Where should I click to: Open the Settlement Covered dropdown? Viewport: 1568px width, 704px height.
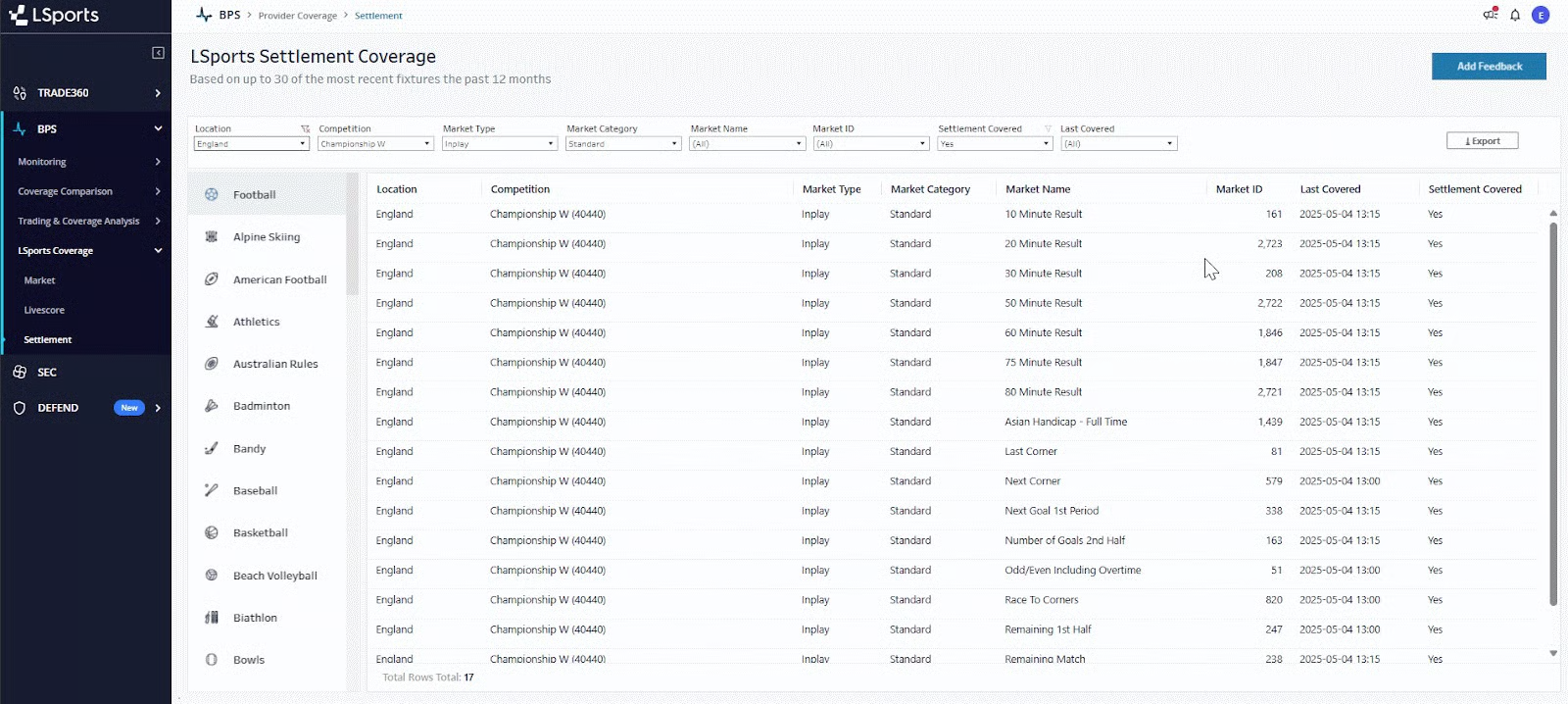[995, 144]
